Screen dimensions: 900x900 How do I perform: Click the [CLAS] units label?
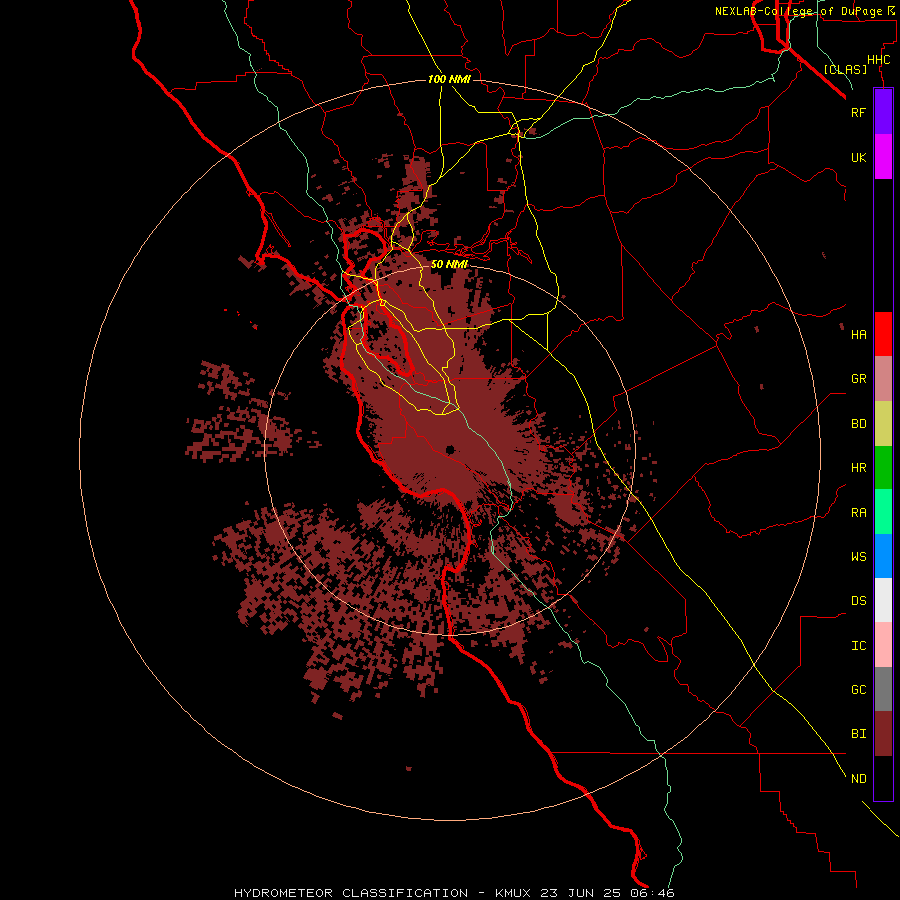(x=845, y=69)
